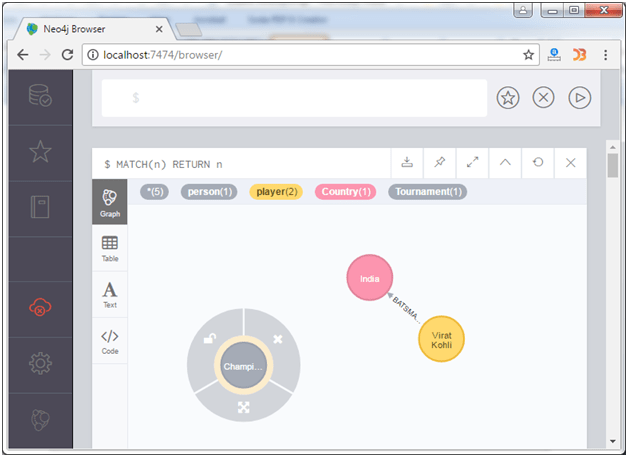Open the database information sidebar icon

coord(40,95)
